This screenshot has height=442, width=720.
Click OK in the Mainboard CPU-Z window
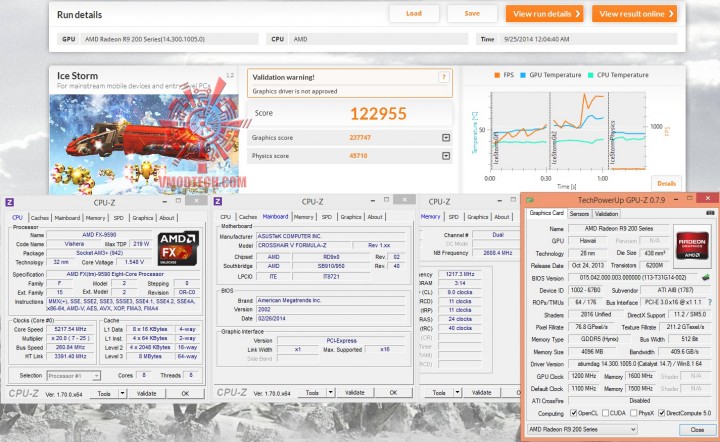pos(393,392)
